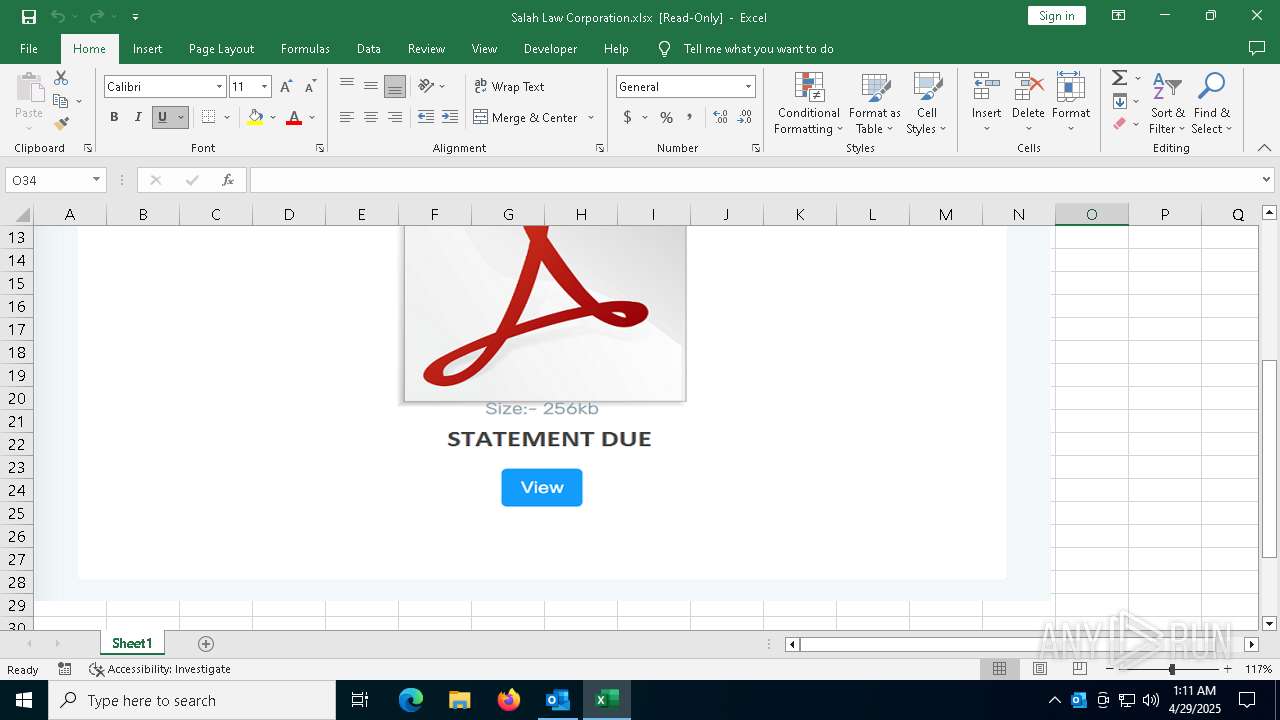Click Decrease Decimal icon
Image resolution: width=1280 pixels, height=720 pixels.
(x=745, y=117)
